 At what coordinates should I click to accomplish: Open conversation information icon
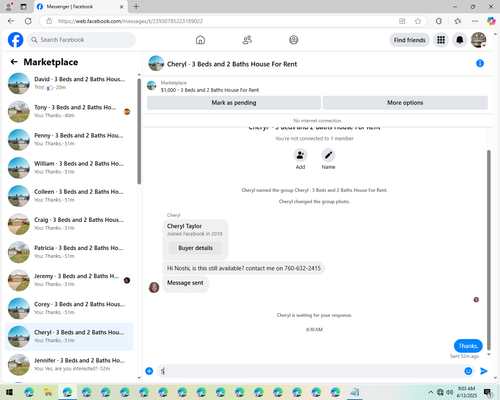[x=480, y=63]
